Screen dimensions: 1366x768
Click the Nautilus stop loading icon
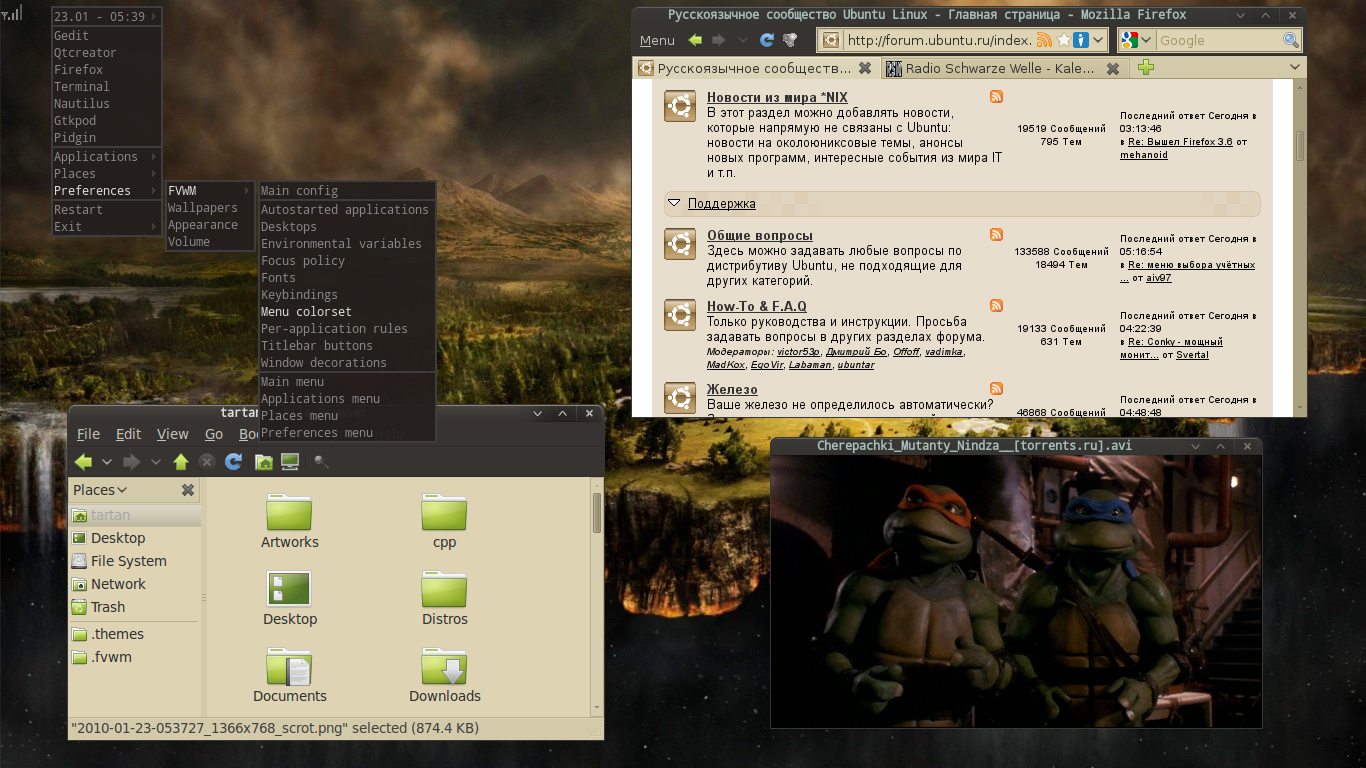tap(207, 461)
